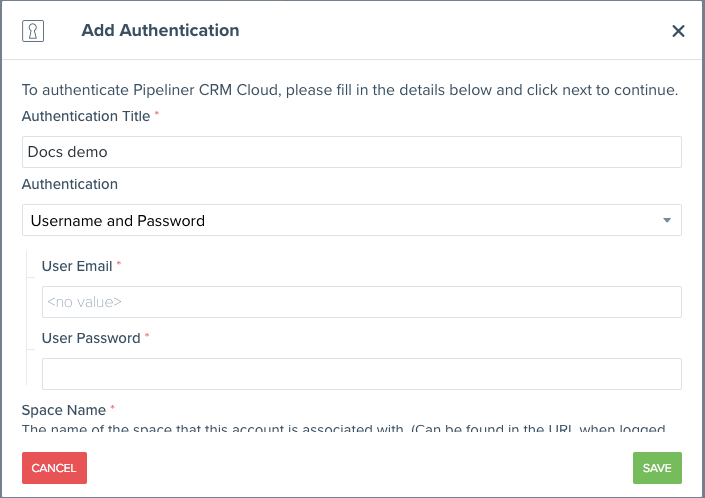Viewport: 705px width, 498px height.
Task: Open the Username and Password dropdown
Action: coord(340,220)
